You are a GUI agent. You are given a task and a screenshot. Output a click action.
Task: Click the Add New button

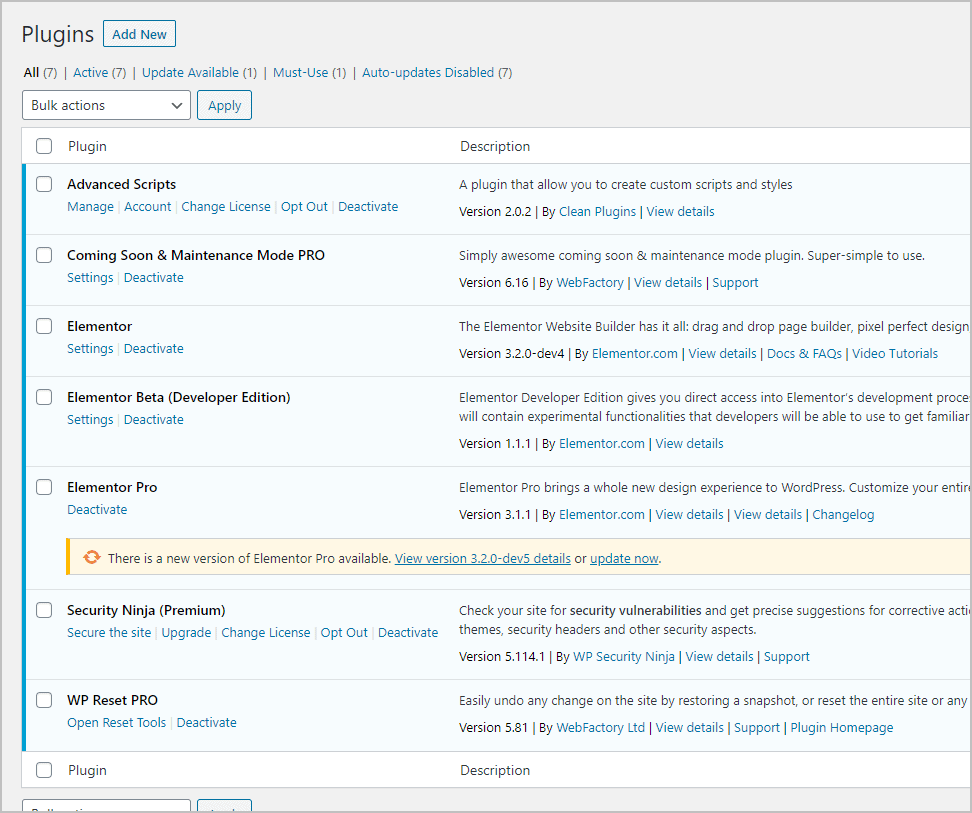pyautogui.click(x=139, y=33)
